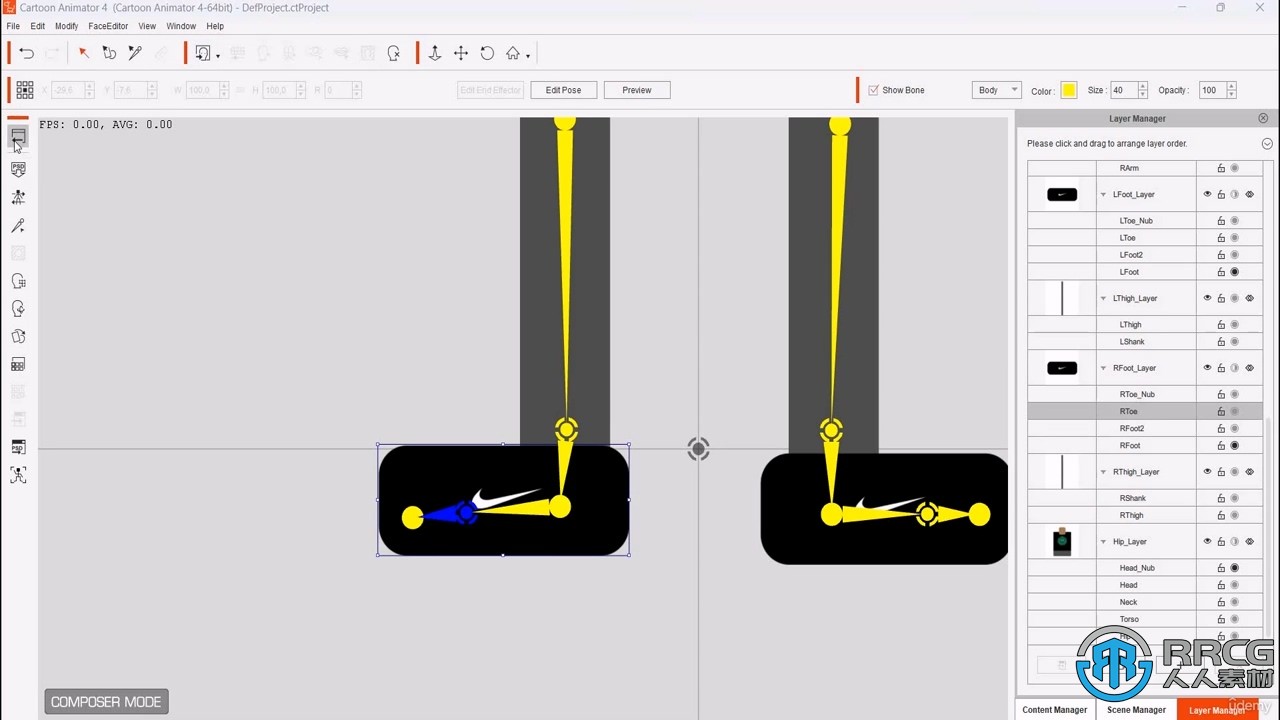Click the yellow bone Color swatch

(x=1069, y=90)
